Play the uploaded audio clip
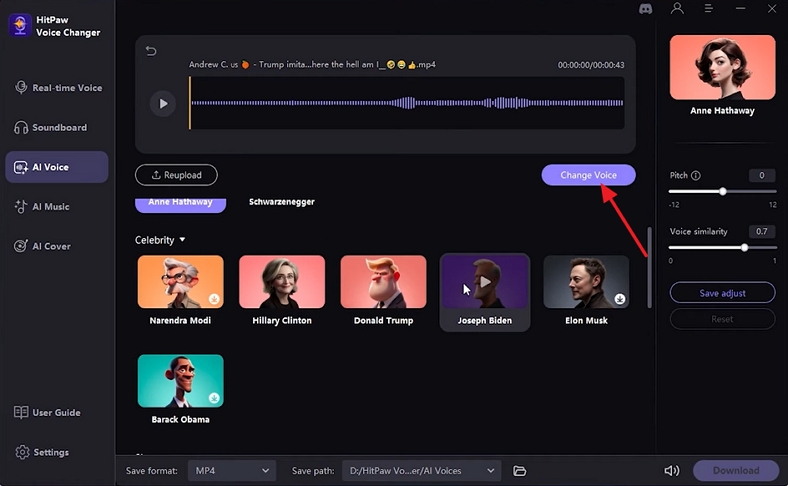Screen dimensions: 788x486 (163, 104)
